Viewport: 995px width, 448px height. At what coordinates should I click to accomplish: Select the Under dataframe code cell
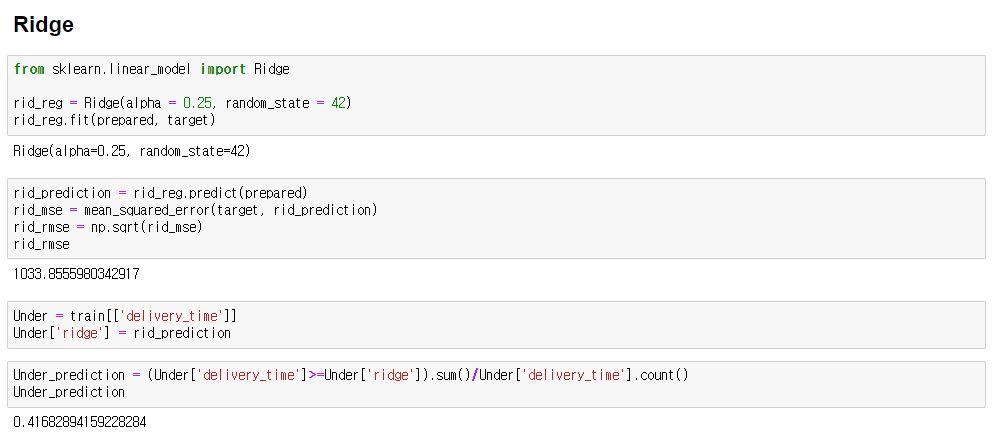pyautogui.click(x=496, y=325)
